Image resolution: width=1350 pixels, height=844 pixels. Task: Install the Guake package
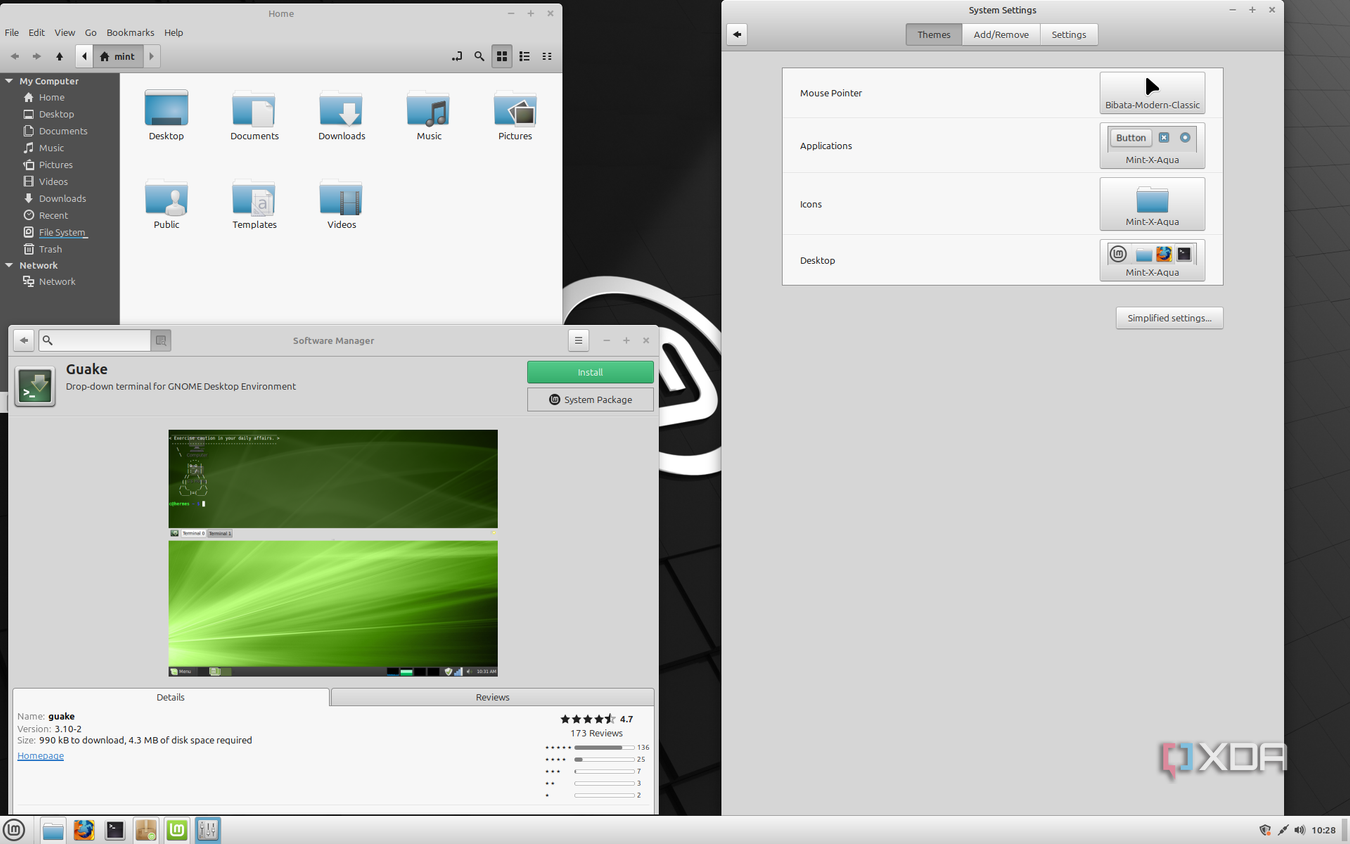click(590, 372)
